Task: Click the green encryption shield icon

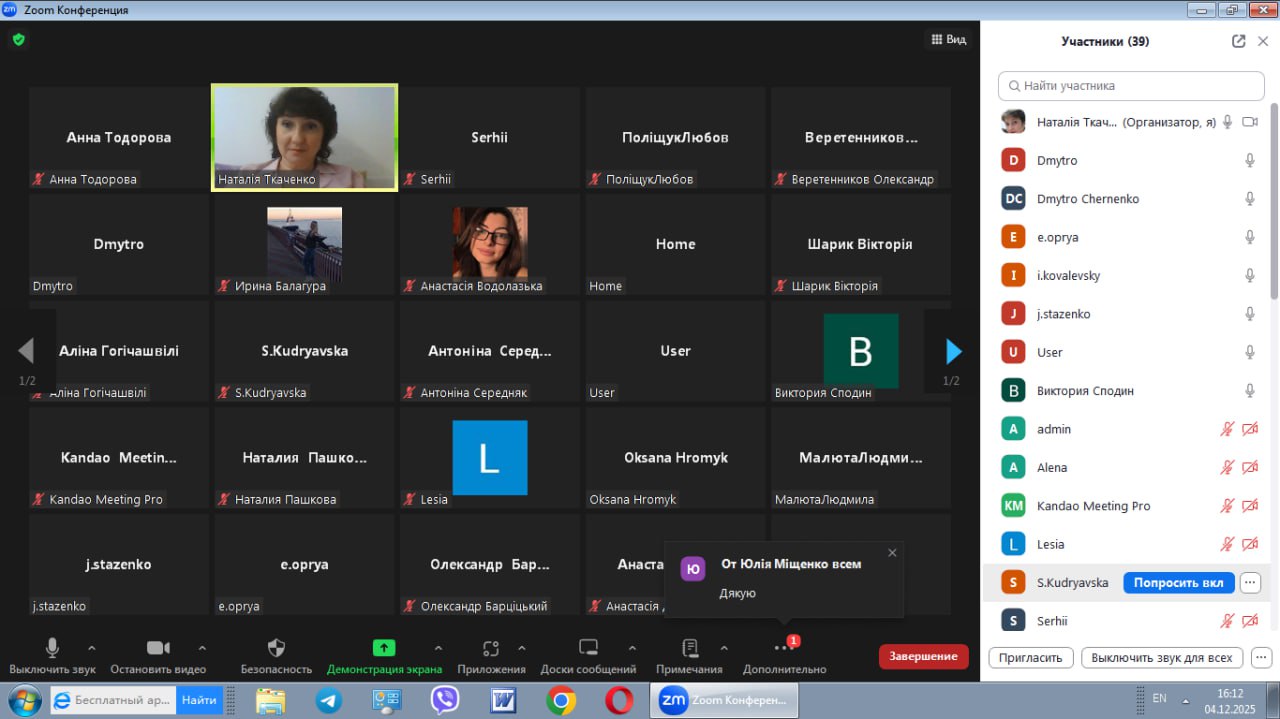Action: pos(18,40)
